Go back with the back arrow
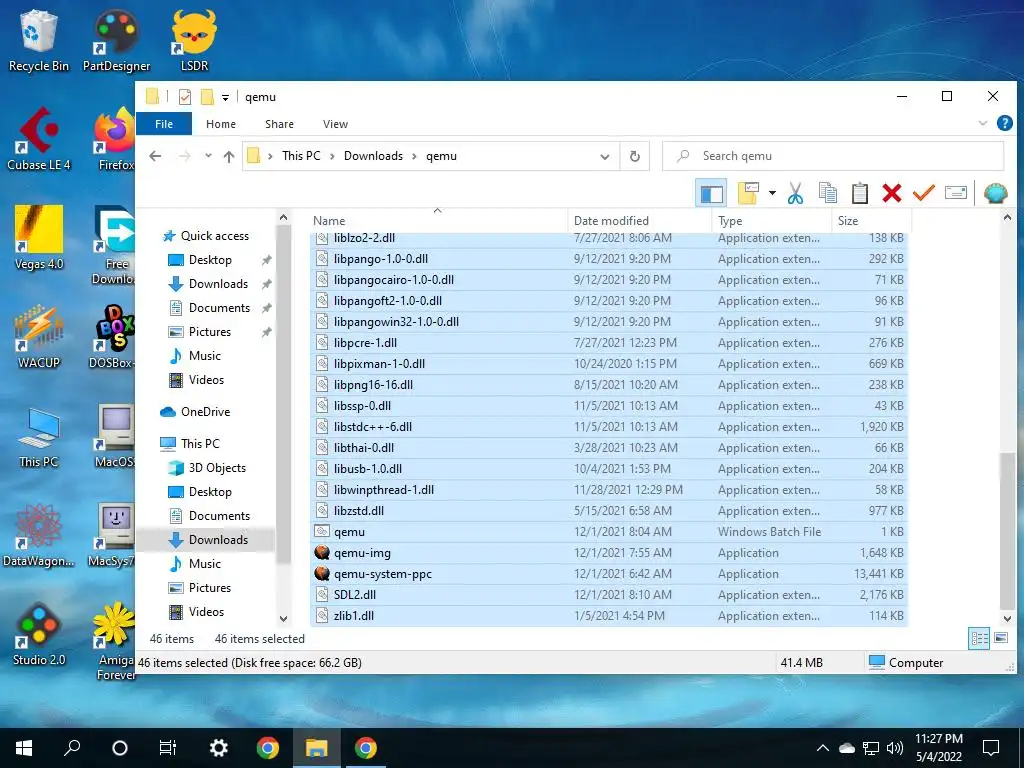Image resolution: width=1024 pixels, height=768 pixels. click(155, 156)
